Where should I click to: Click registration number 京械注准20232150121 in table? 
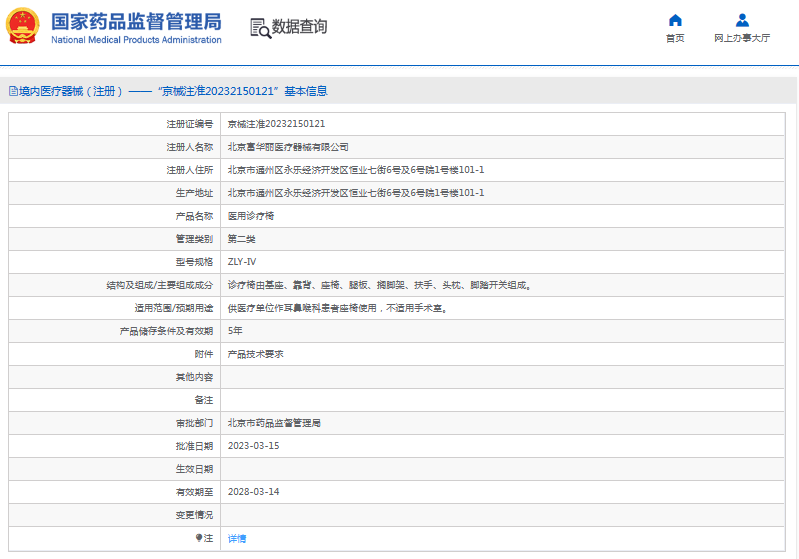click(276, 124)
